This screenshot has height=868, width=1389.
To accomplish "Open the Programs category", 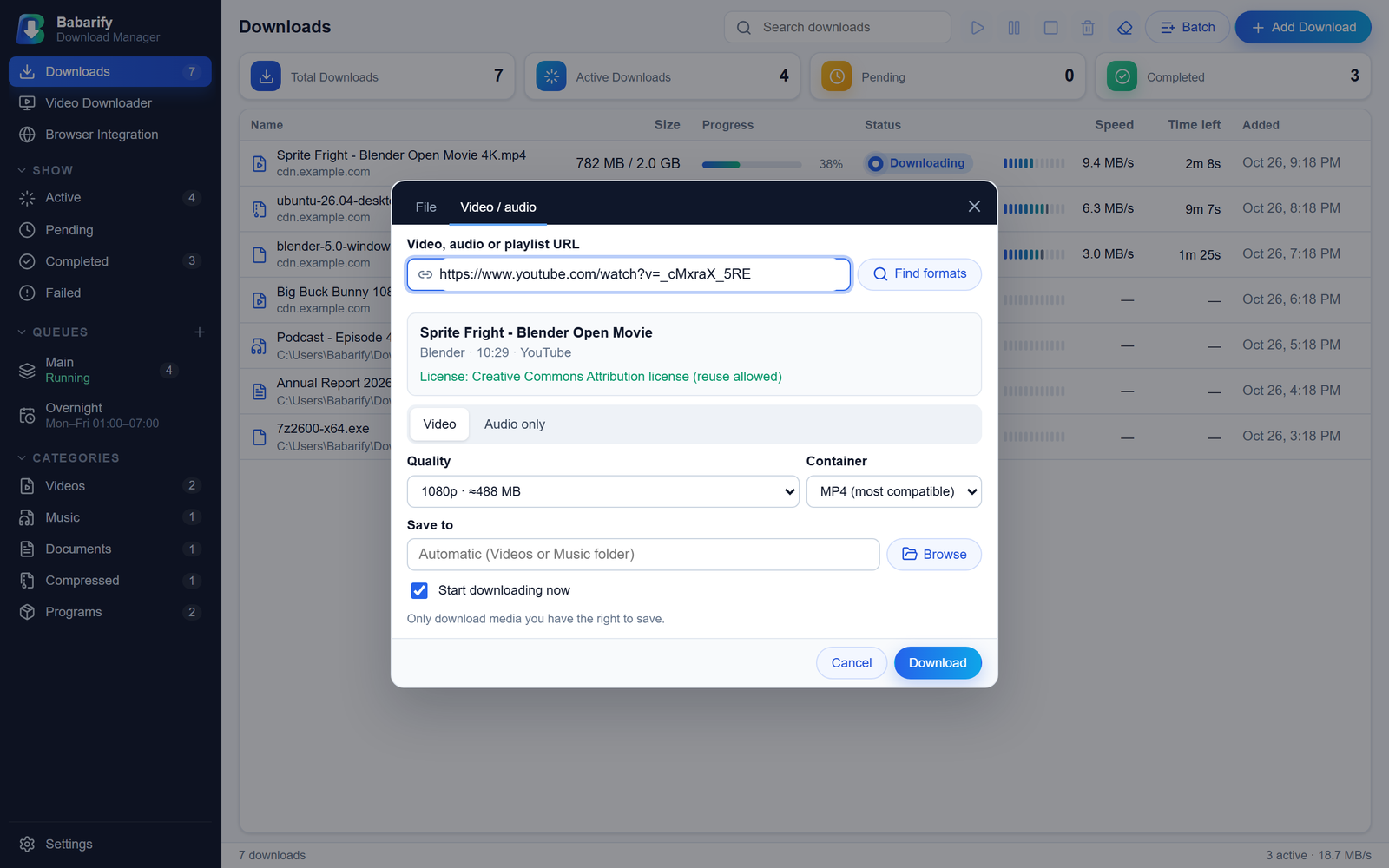I will click(110, 612).
